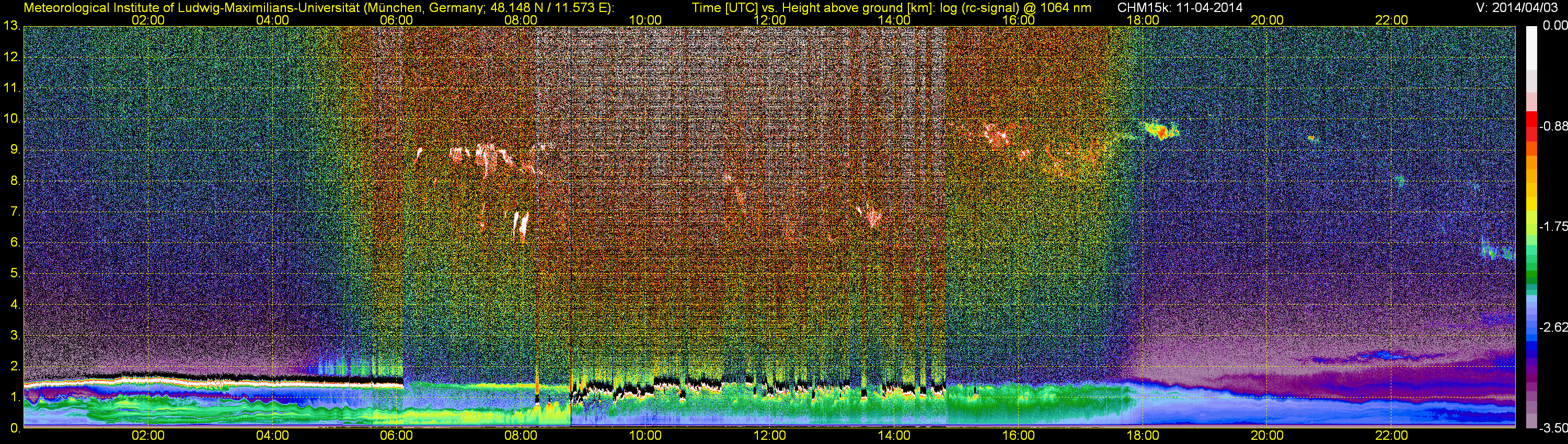Click the height axis label "4."
1568x444 pixels.
click(15, 304)
